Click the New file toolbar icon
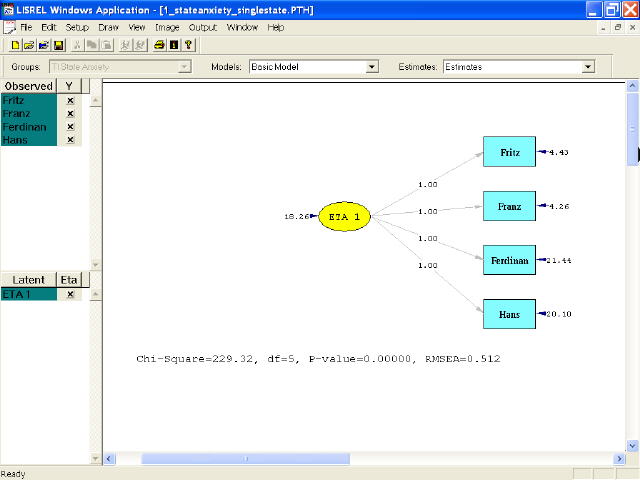 [15, 45]
